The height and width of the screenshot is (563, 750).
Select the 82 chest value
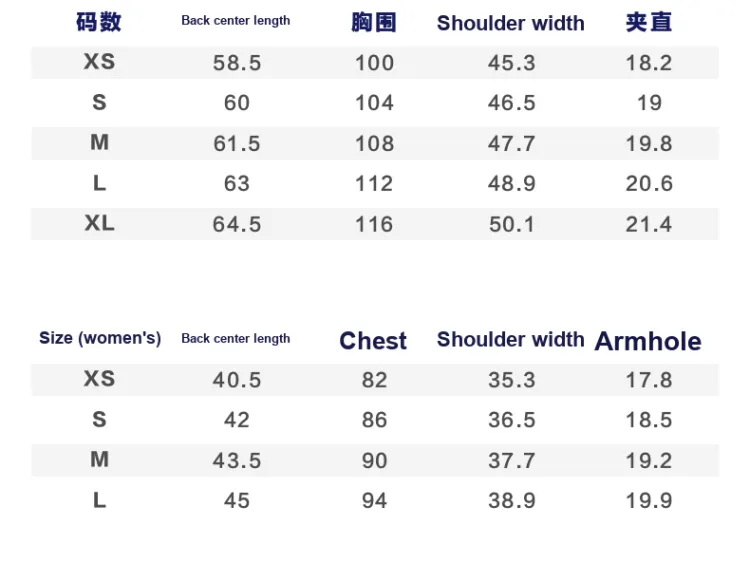(x=374, y=380)
